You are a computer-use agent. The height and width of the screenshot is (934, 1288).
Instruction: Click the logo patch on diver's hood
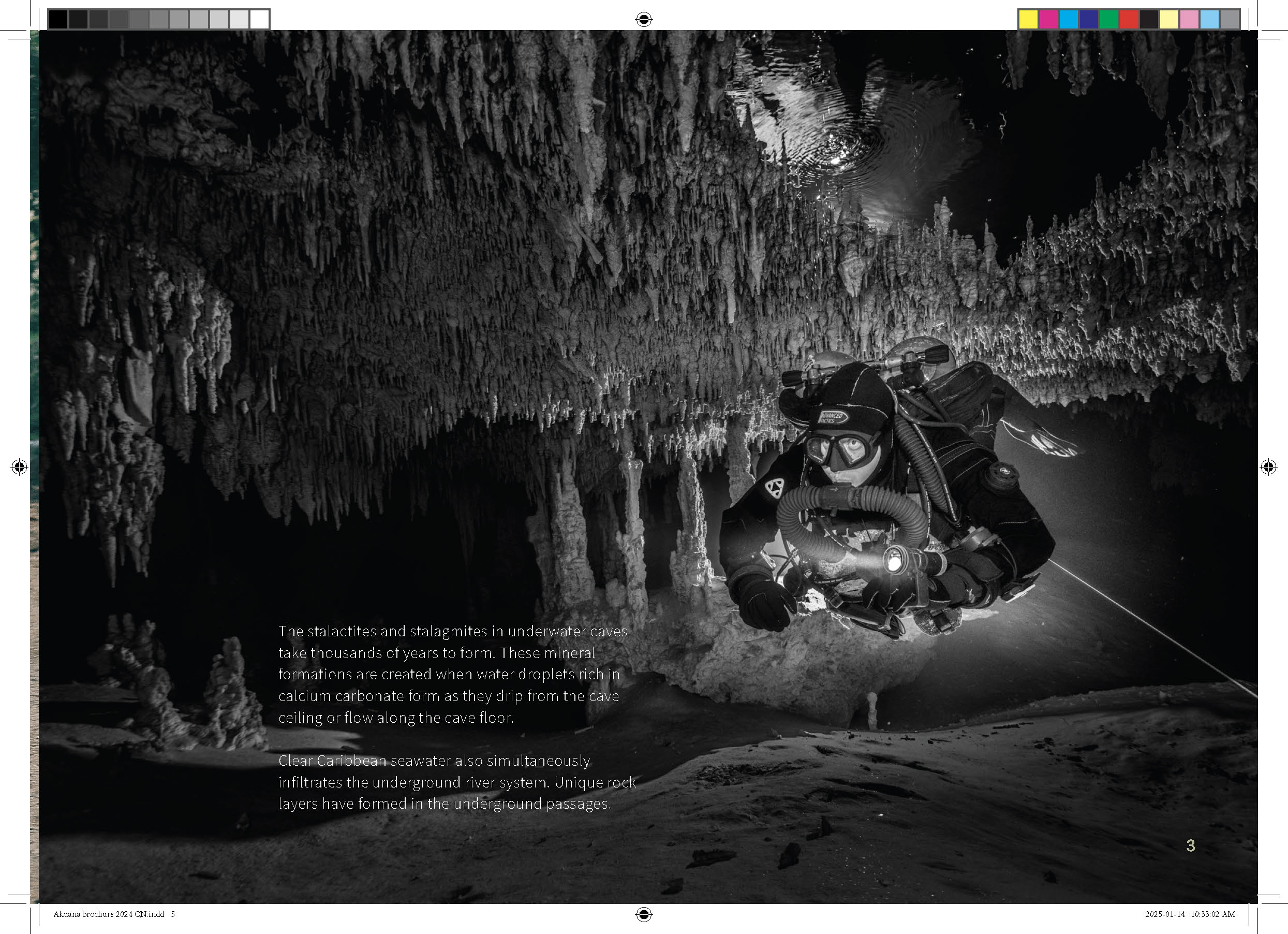pos(834,418)
